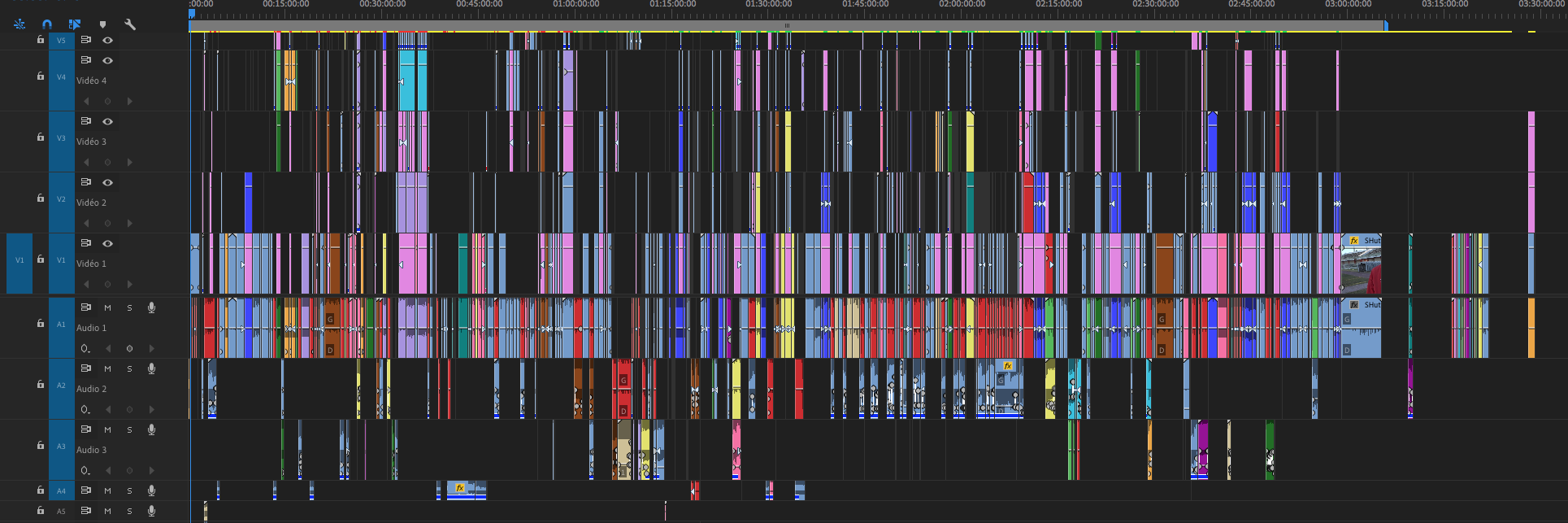Solo the Audio 2 track
This screenshot has height=523, width=1568.
click(129, 368)
